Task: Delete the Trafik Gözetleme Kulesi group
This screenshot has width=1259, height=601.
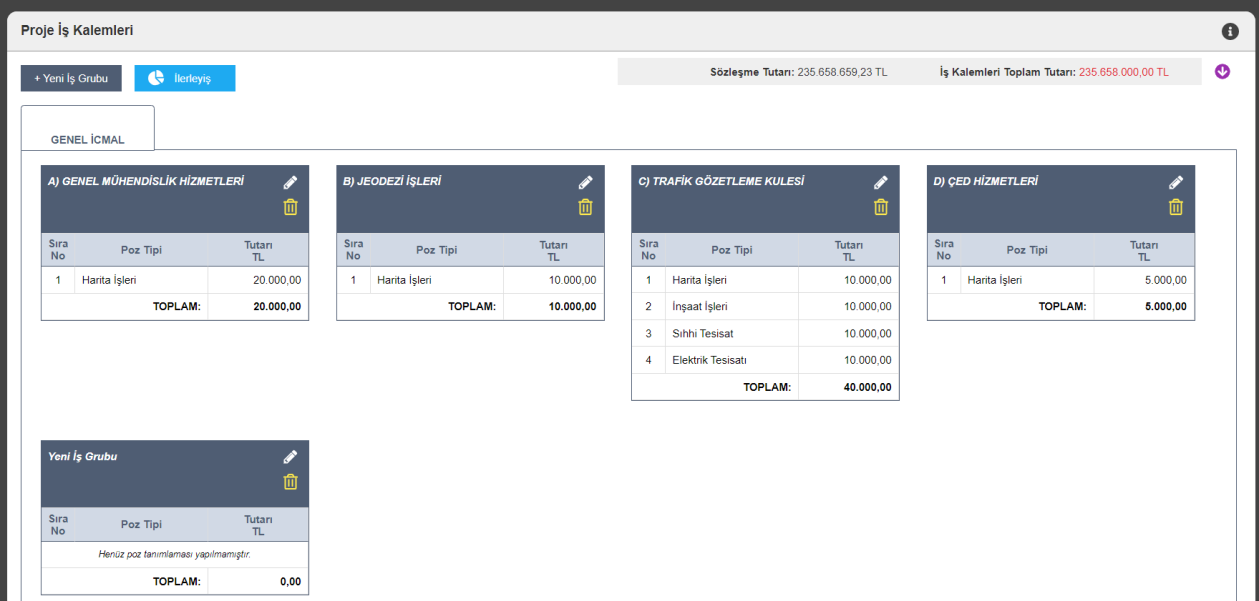Action: point(880,207)
